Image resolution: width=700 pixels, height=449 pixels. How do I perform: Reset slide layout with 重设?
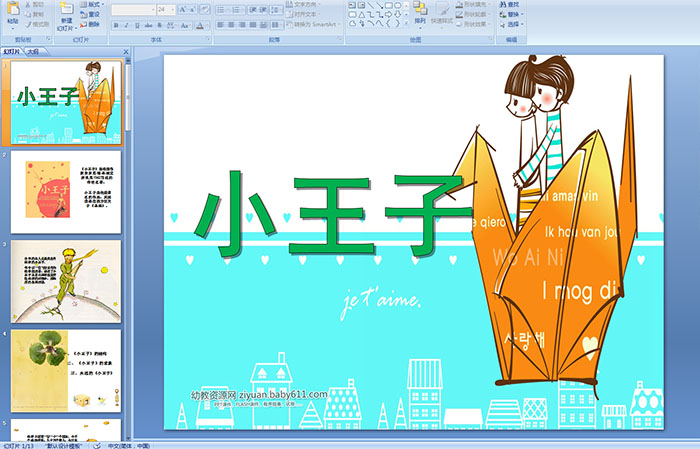pyautogui.click(x=90, y=14)
